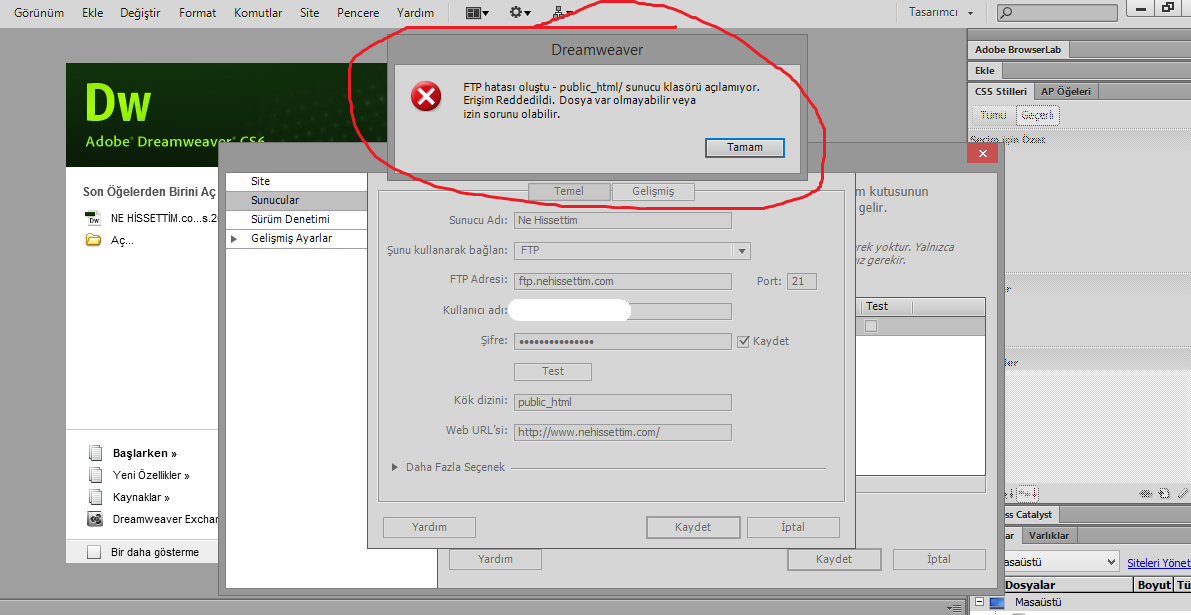This screenshot has height=615, width=1191.
Task: Check the Bir daha gösterme box
Action: [x=93, y=552]
